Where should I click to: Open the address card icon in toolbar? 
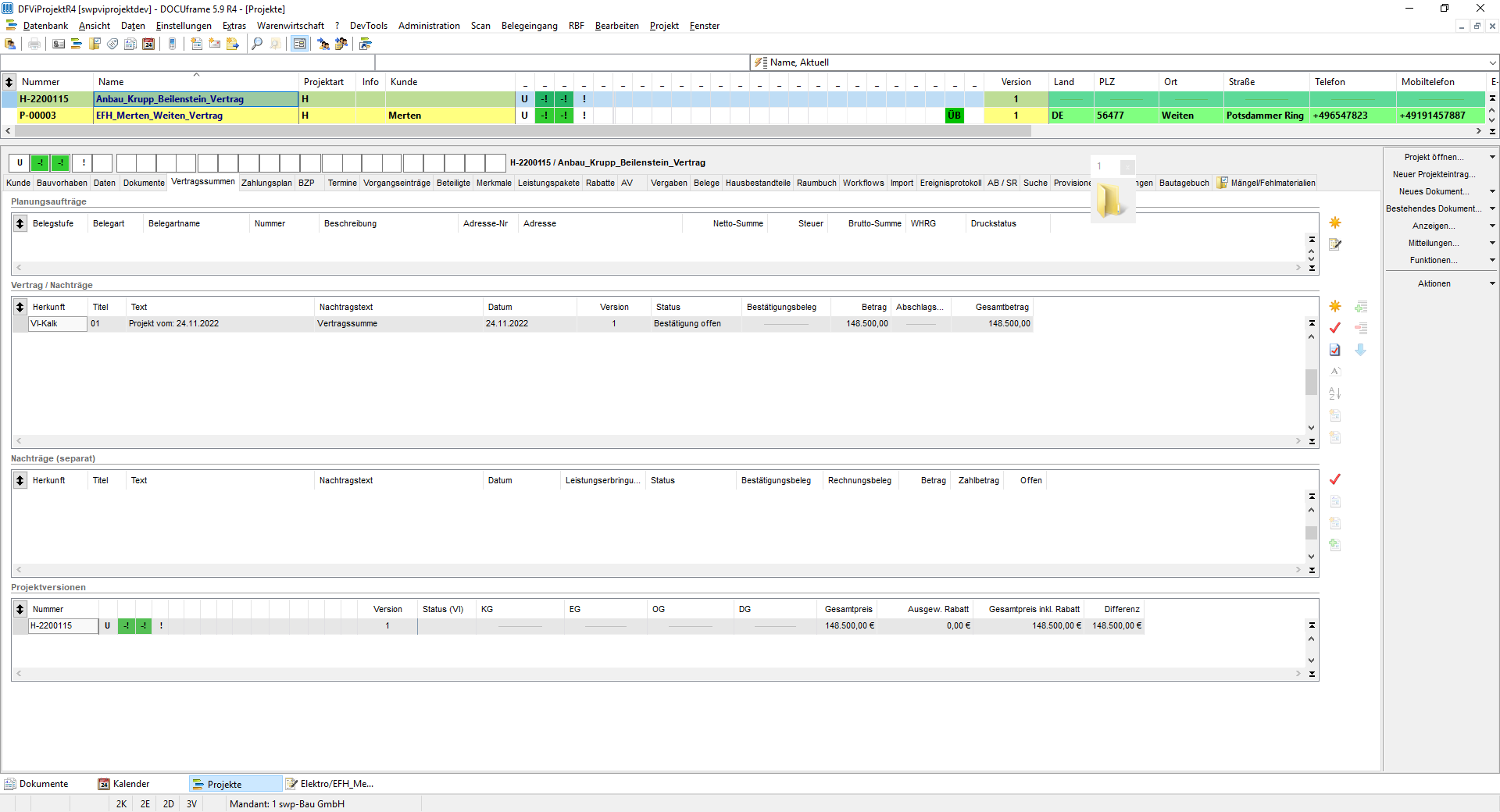tap(59, 44)
